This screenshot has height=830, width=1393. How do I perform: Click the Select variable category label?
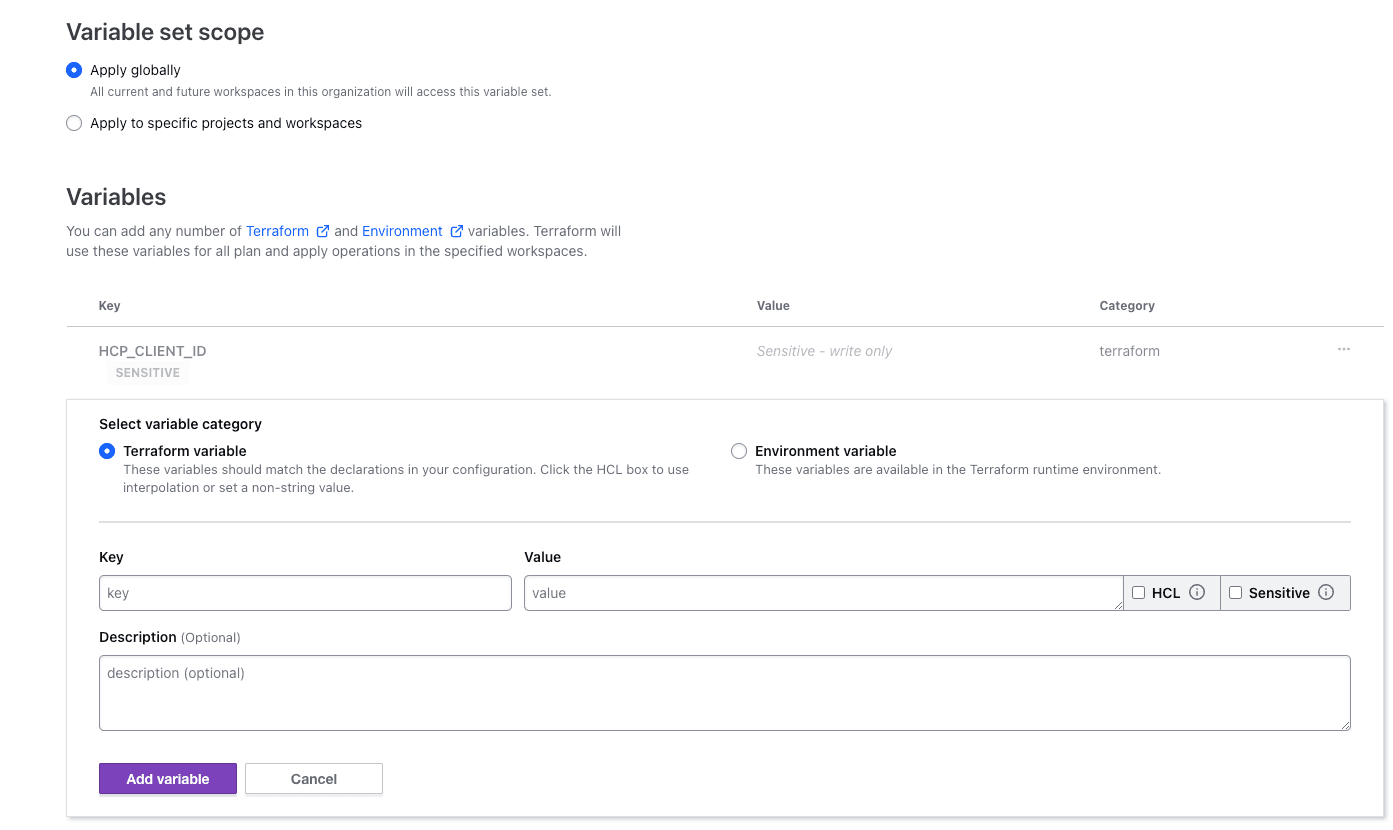[x=181, y=424]
